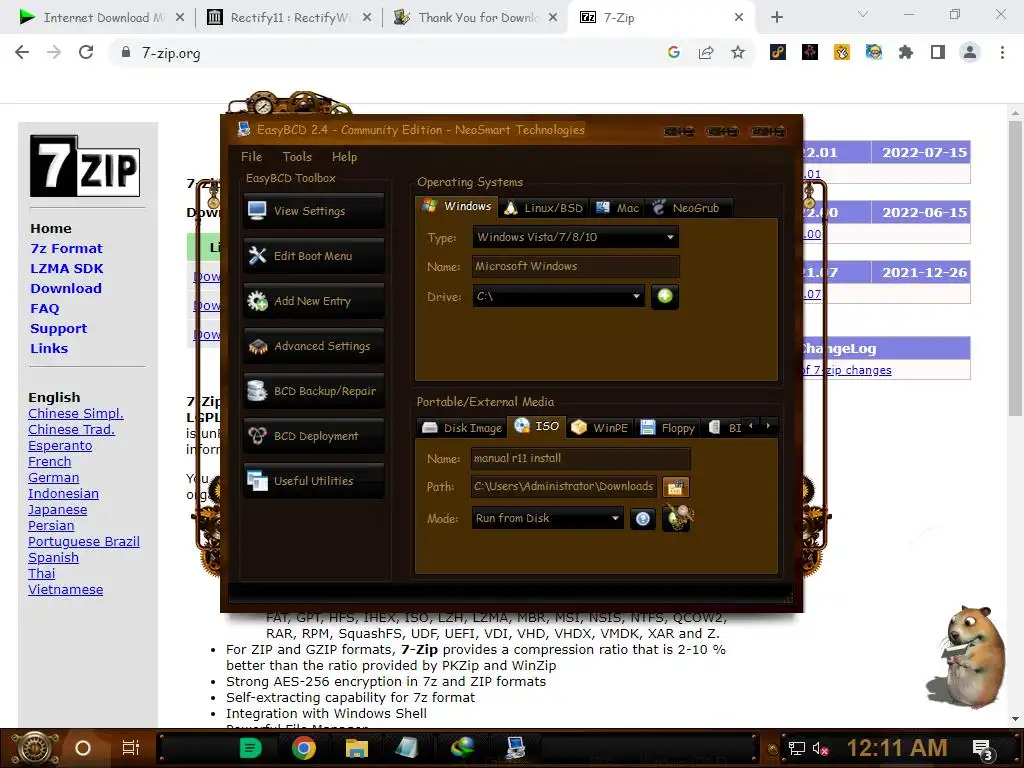This screenshot has width=1024, height=768.
Task: Open View Settings in EasyBCD Toolbox
Action: click(313, 211)
